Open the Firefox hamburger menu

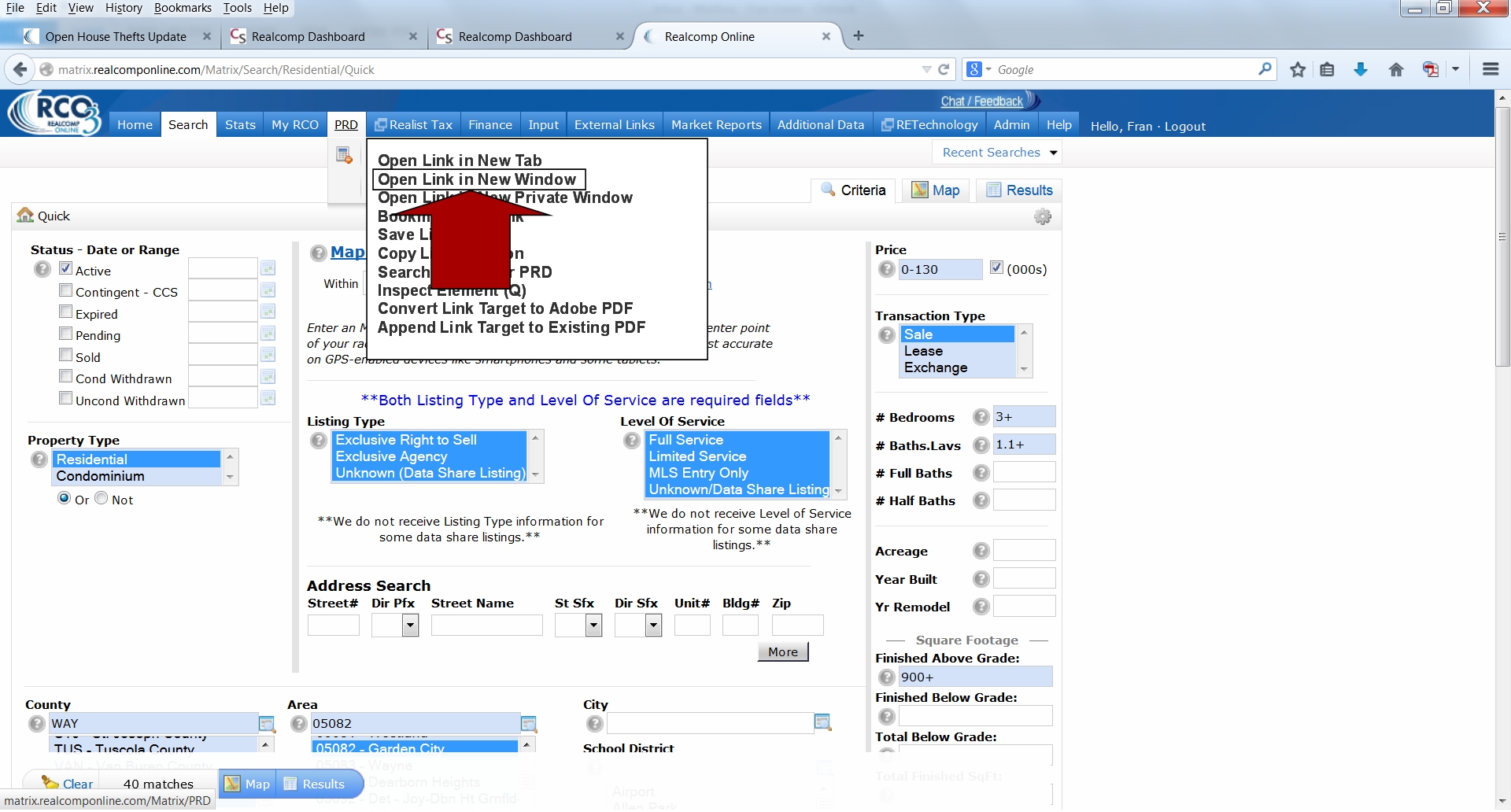1490,69
